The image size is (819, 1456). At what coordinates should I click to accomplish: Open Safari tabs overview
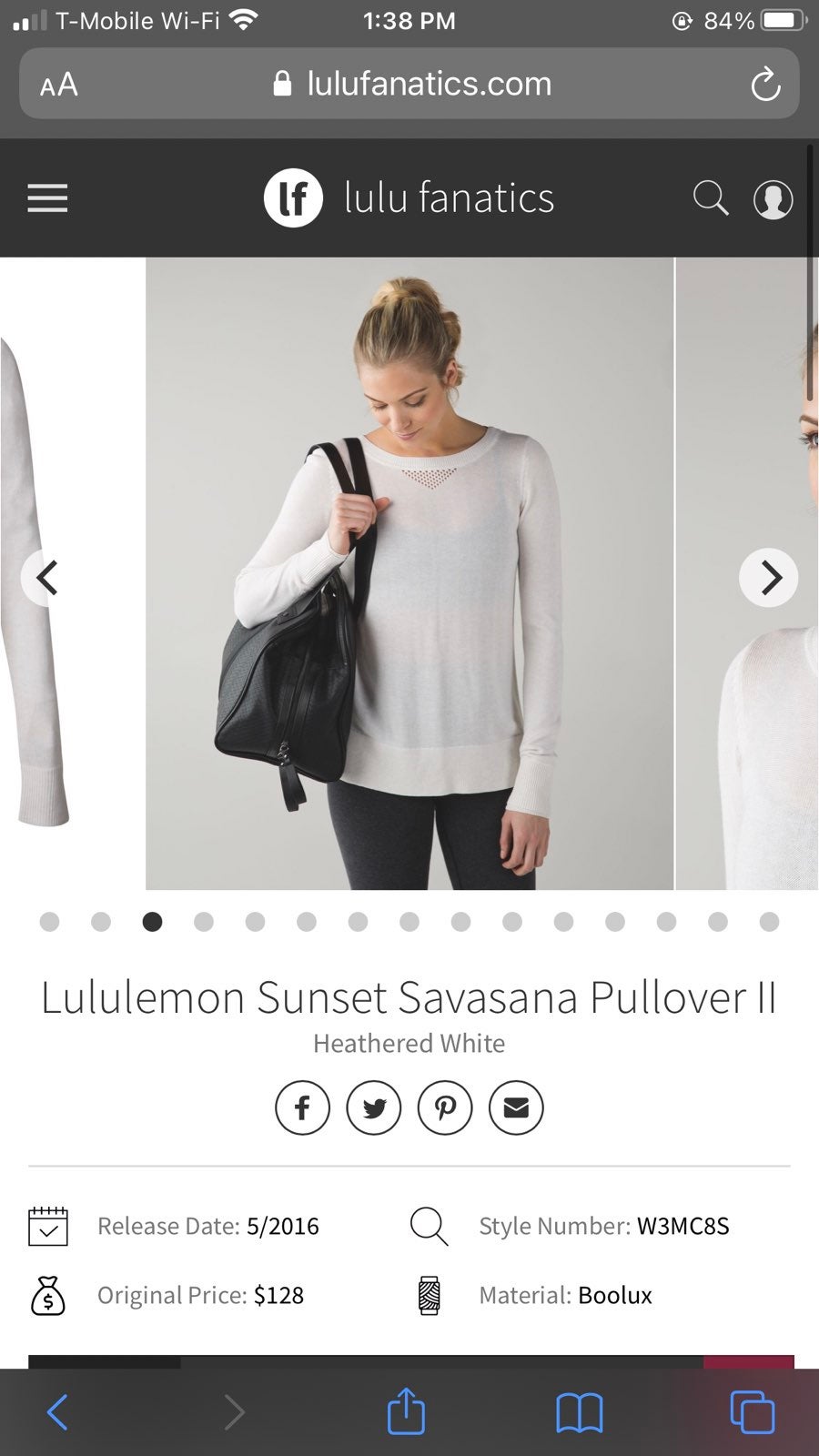pyautogui.click(x=753, y=1412)
